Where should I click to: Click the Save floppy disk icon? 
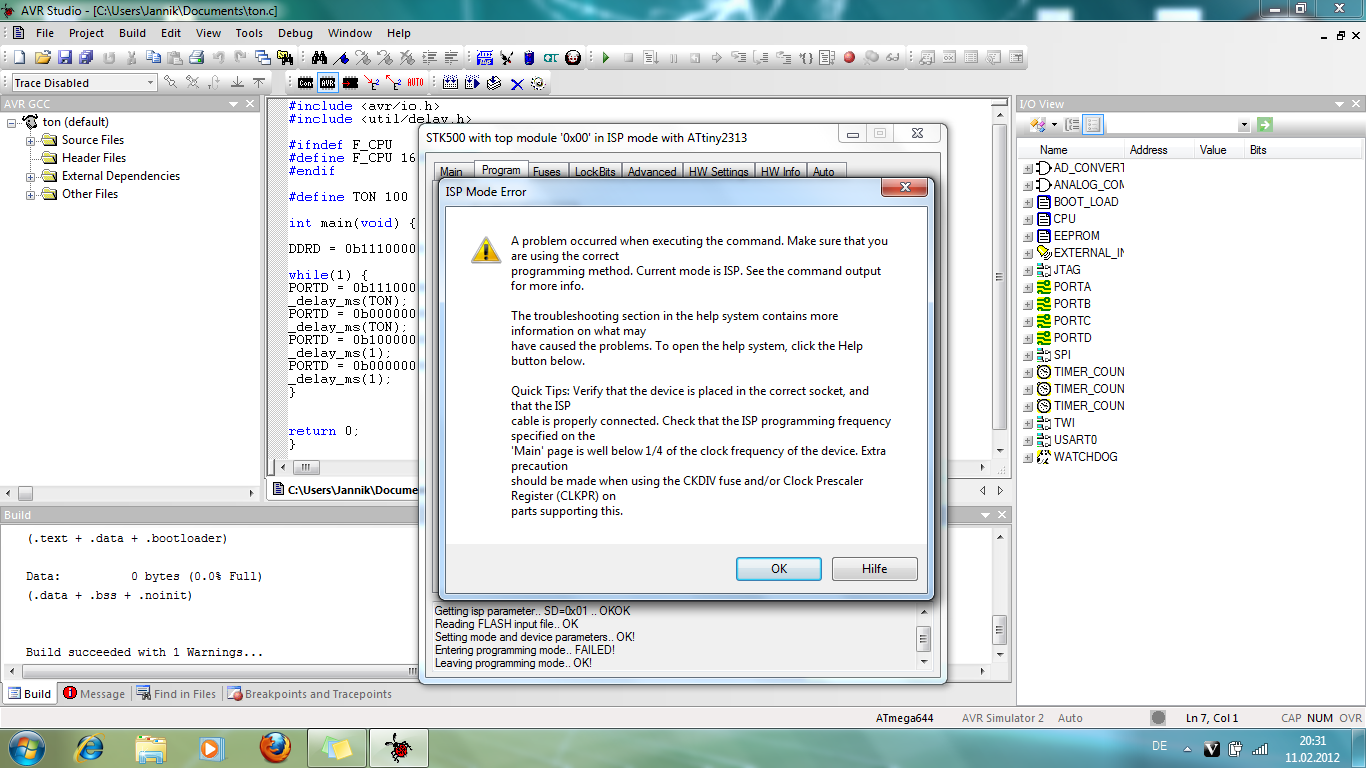[x=65, y=57]
